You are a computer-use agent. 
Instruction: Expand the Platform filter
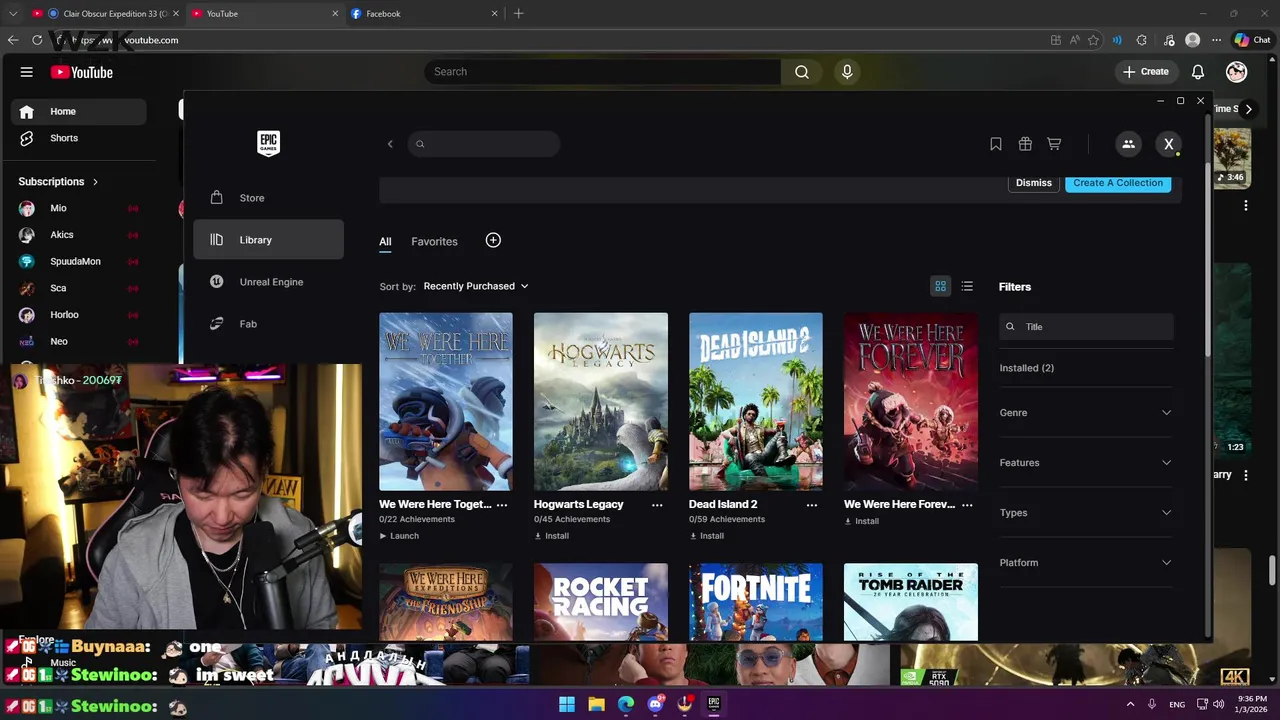tap(1085, 563)
